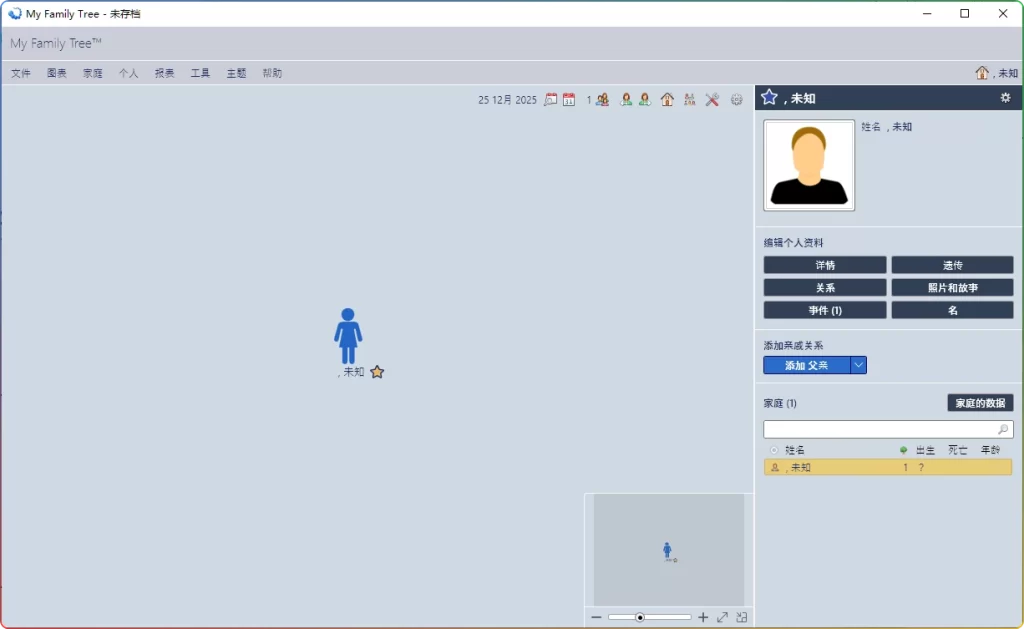The height and width of the screenshot is (629, 1024).
Task: Open the 帮助 menu
Action: pos(271,72)
